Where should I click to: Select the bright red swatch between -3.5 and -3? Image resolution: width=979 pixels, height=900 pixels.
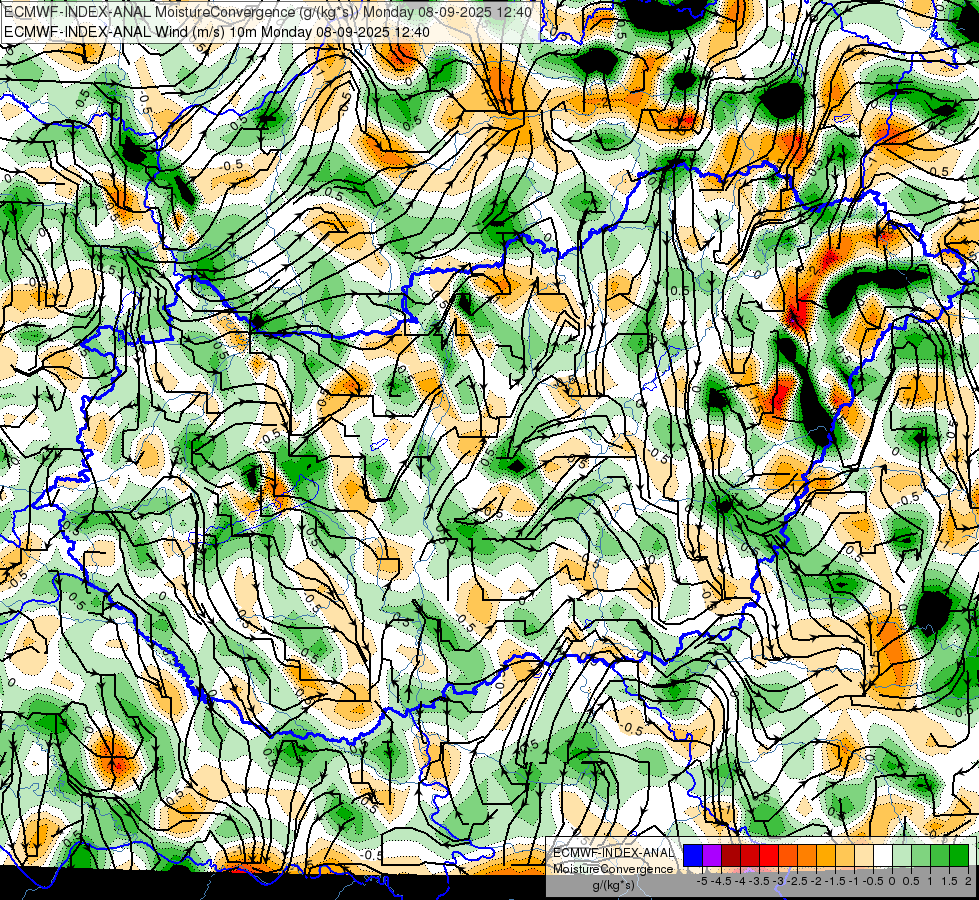tap(769, 855)
